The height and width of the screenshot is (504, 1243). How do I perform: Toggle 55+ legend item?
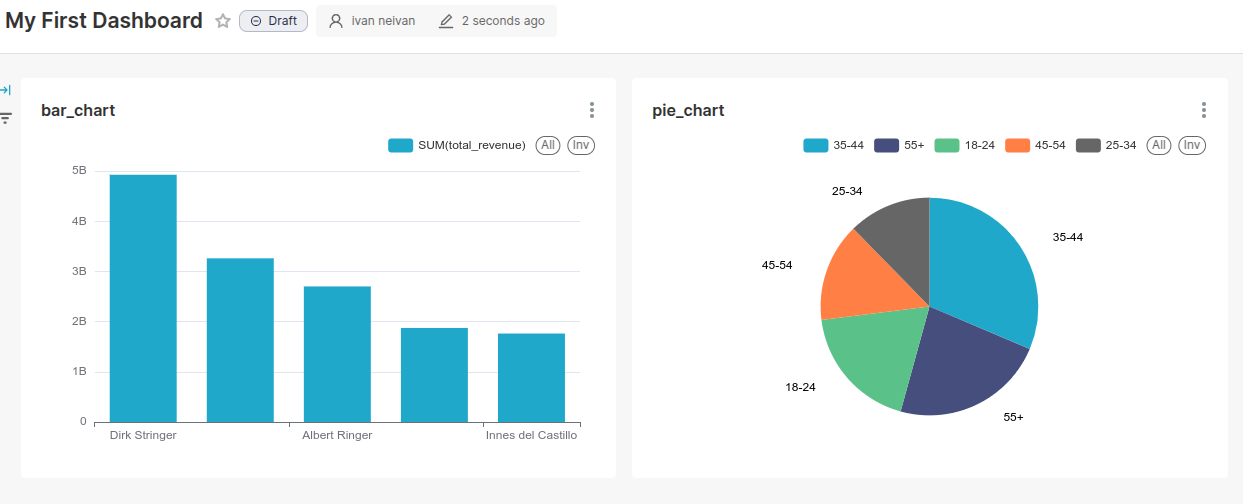(x=899, y=146)
